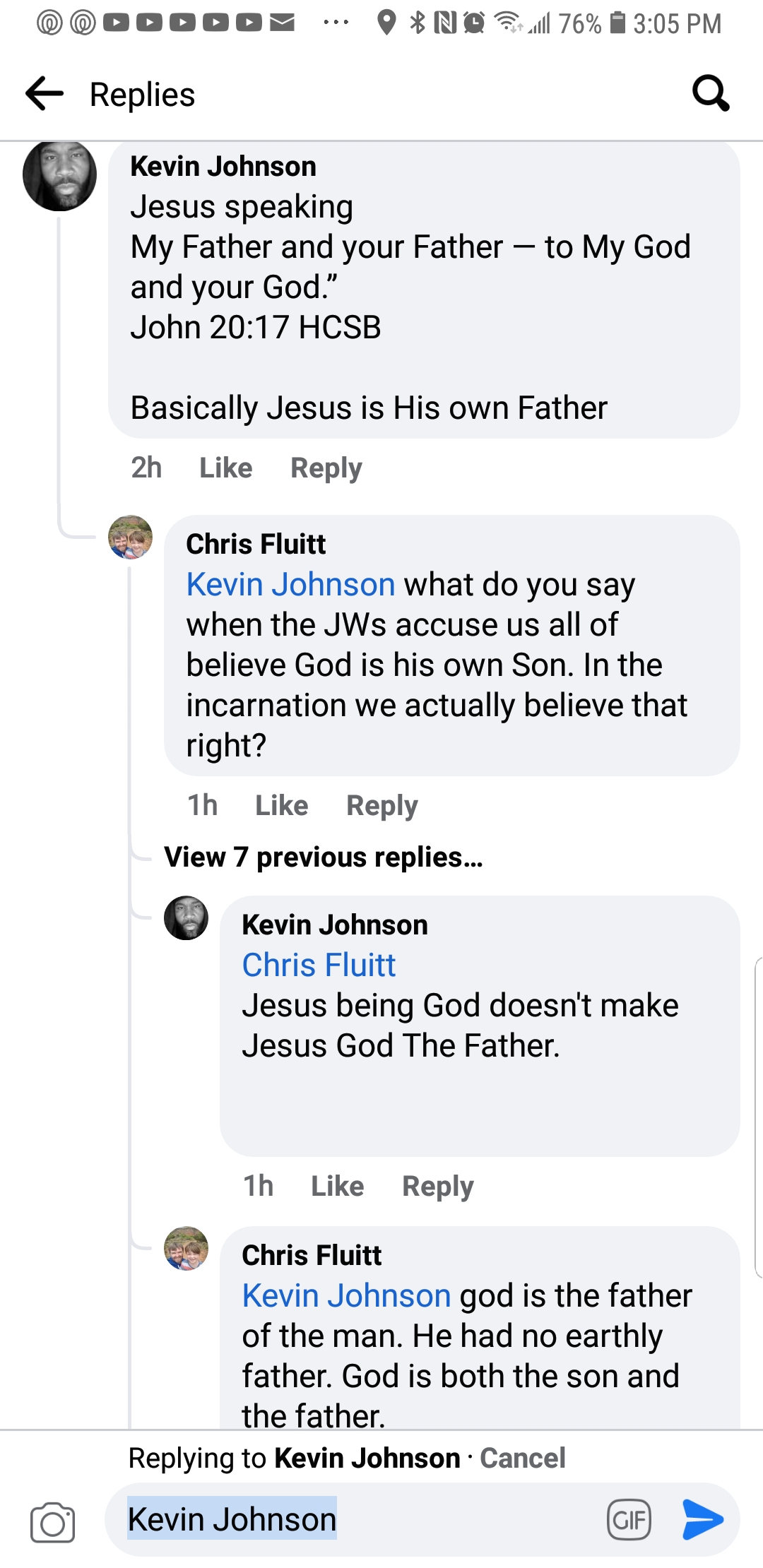
Task: Reply to Chris Fluitt's JWs comment
Action: [x=381, y=805]
